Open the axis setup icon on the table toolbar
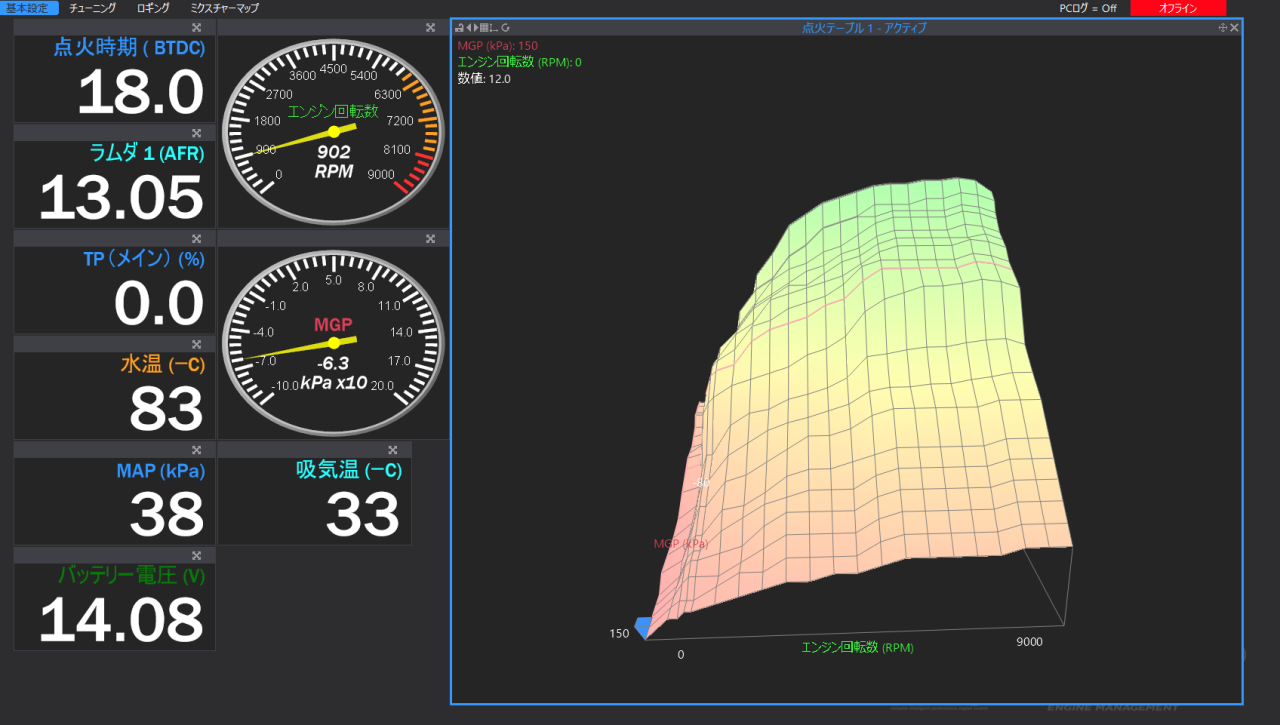 (493, 28)
